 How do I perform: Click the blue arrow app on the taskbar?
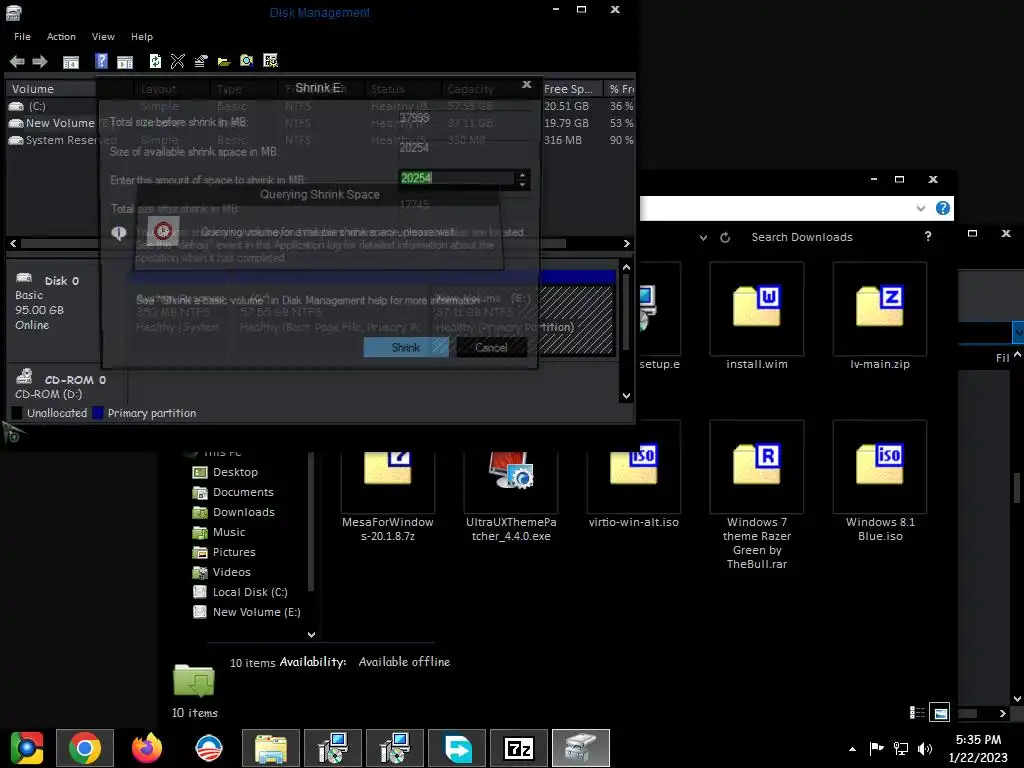tap(457, 748)
